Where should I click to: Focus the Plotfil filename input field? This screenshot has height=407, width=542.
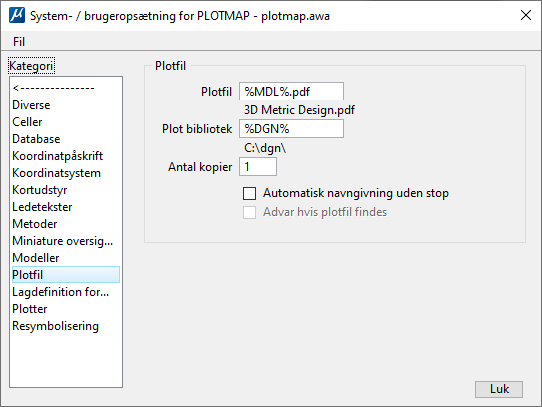291,92
